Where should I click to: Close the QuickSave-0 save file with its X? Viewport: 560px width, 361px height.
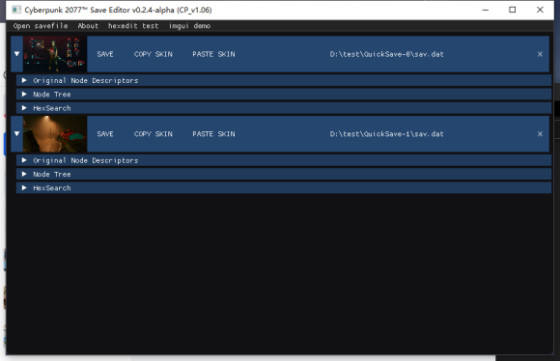tap(540, 54)
